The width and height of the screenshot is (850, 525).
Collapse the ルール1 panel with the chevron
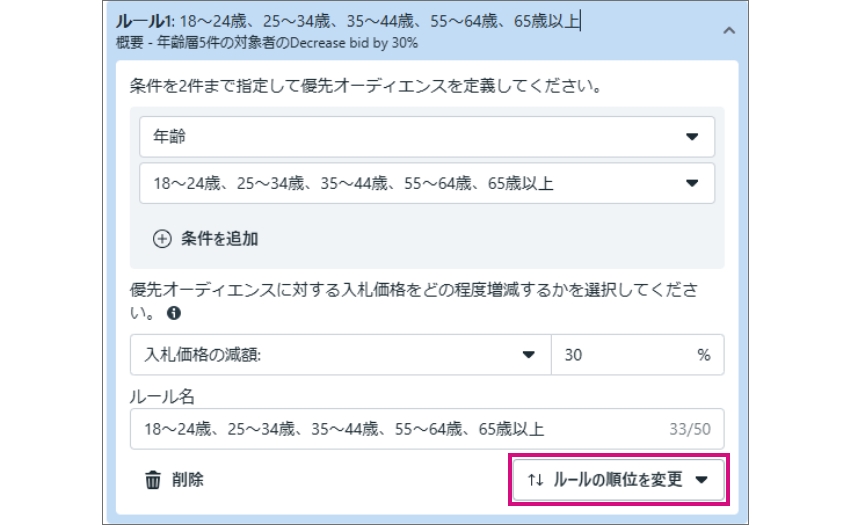(729, 30)
